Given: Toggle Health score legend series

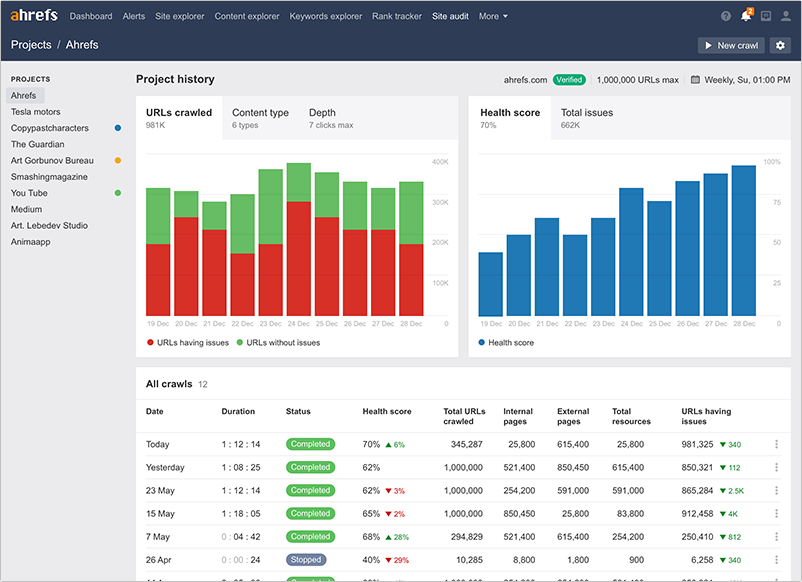Looking at the screenshot, I should [506, 343].
